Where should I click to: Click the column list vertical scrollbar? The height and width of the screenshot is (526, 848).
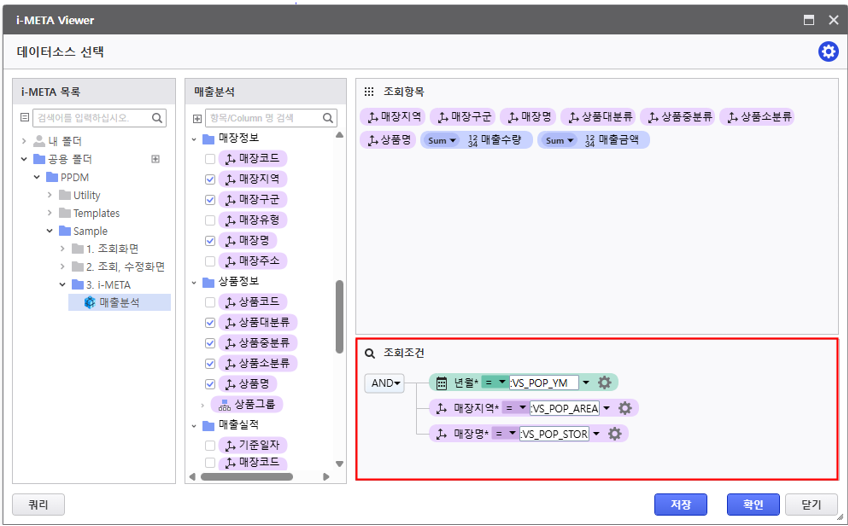(339, 330)
